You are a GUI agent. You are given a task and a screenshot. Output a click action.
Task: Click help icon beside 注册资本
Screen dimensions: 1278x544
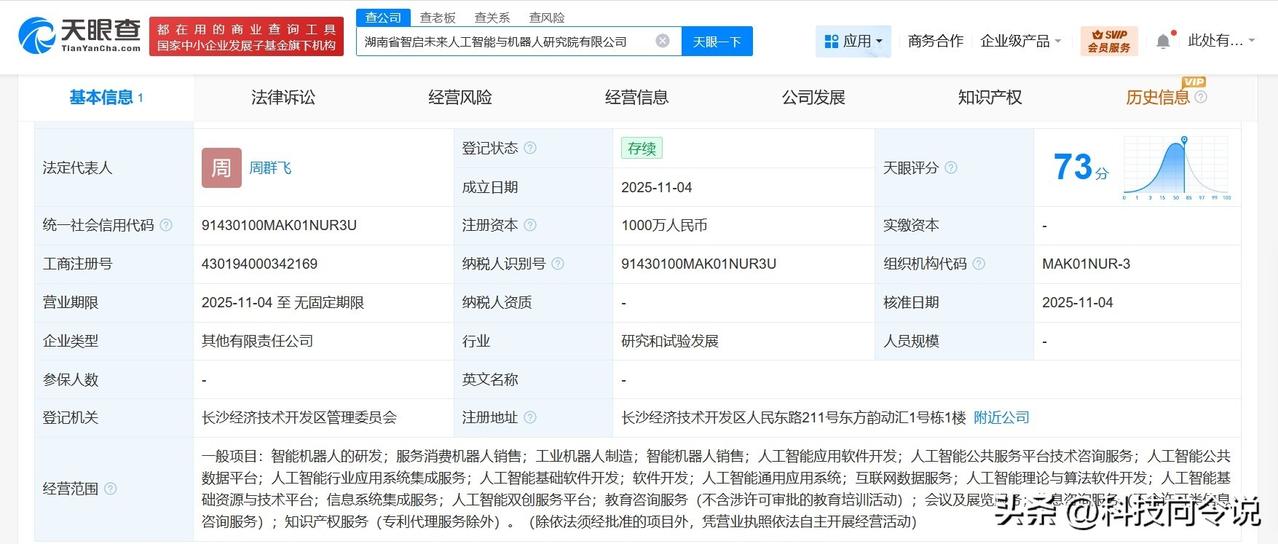530,225
